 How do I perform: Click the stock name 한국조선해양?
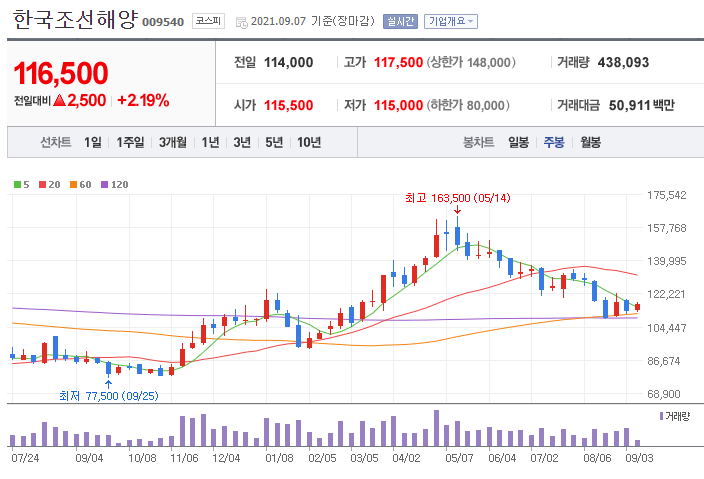coord(75,20)
